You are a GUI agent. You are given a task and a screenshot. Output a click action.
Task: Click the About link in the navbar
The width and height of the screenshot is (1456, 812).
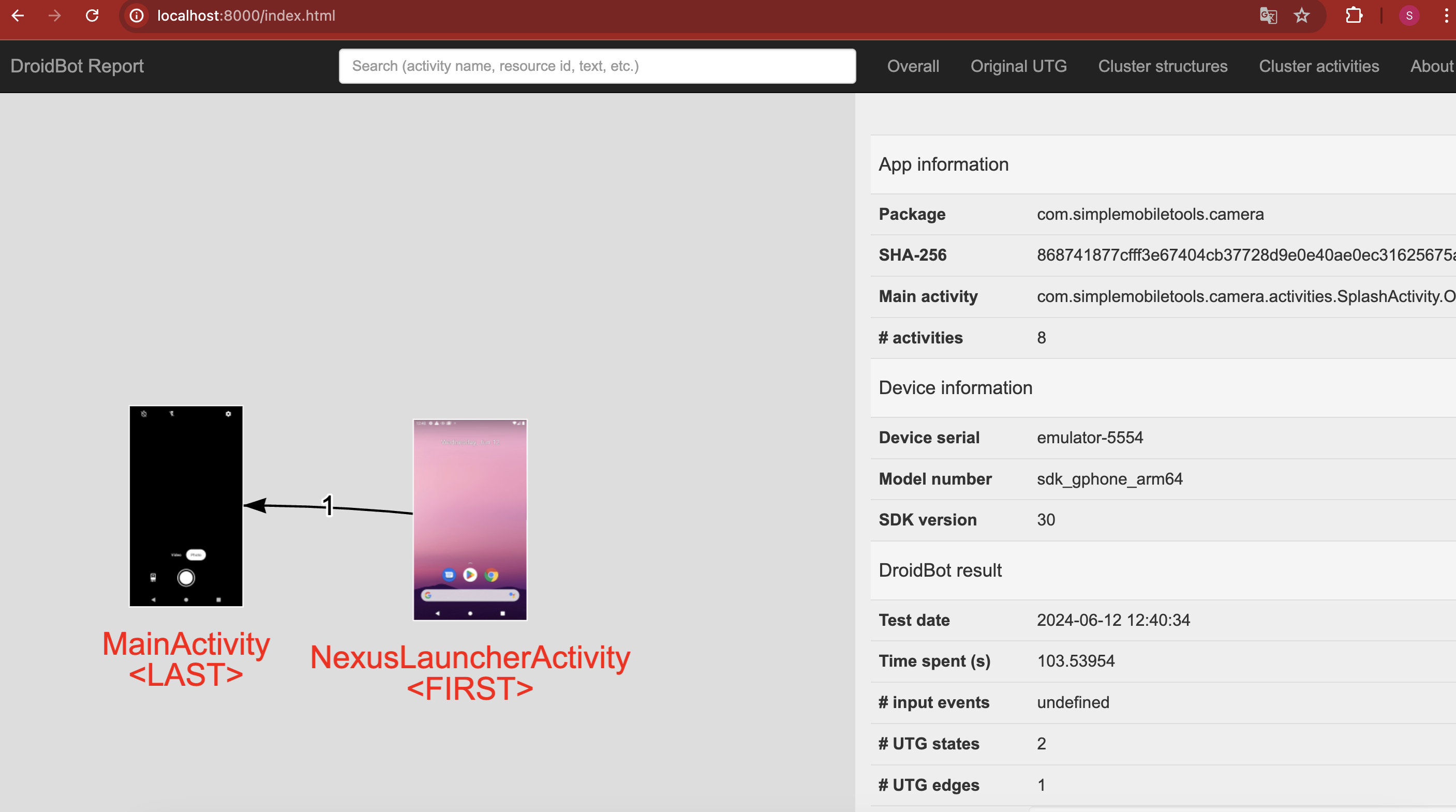click(x=1431, y=66)
